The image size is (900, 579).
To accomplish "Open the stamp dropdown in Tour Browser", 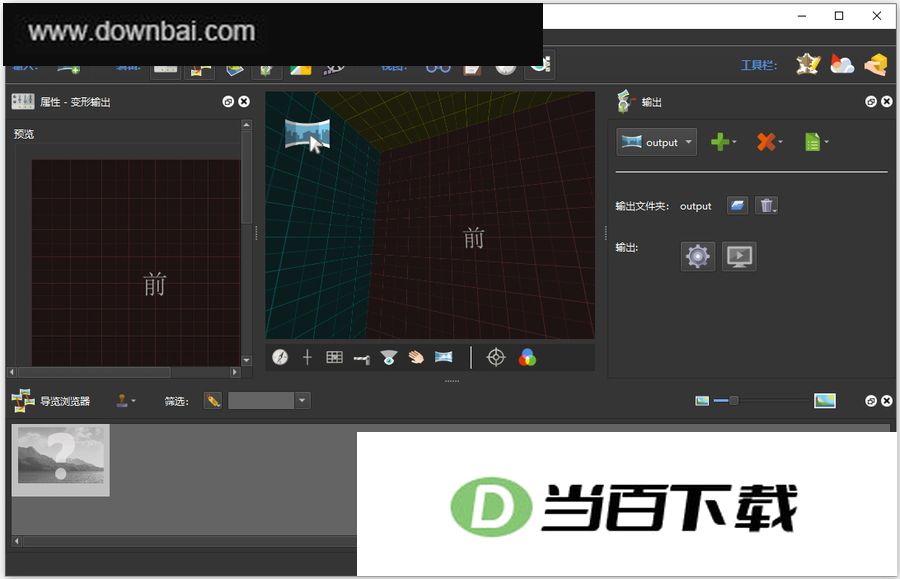I will click(x=125, y=400).
